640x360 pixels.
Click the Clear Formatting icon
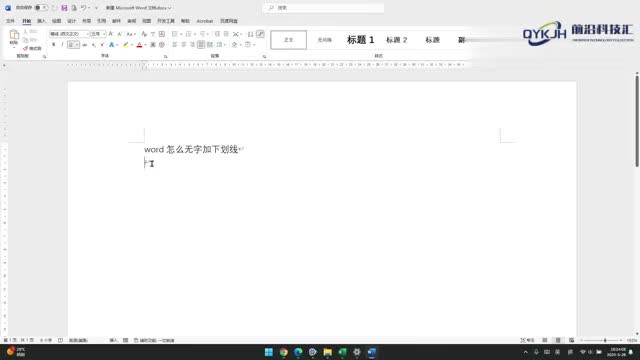click(144, 34)
